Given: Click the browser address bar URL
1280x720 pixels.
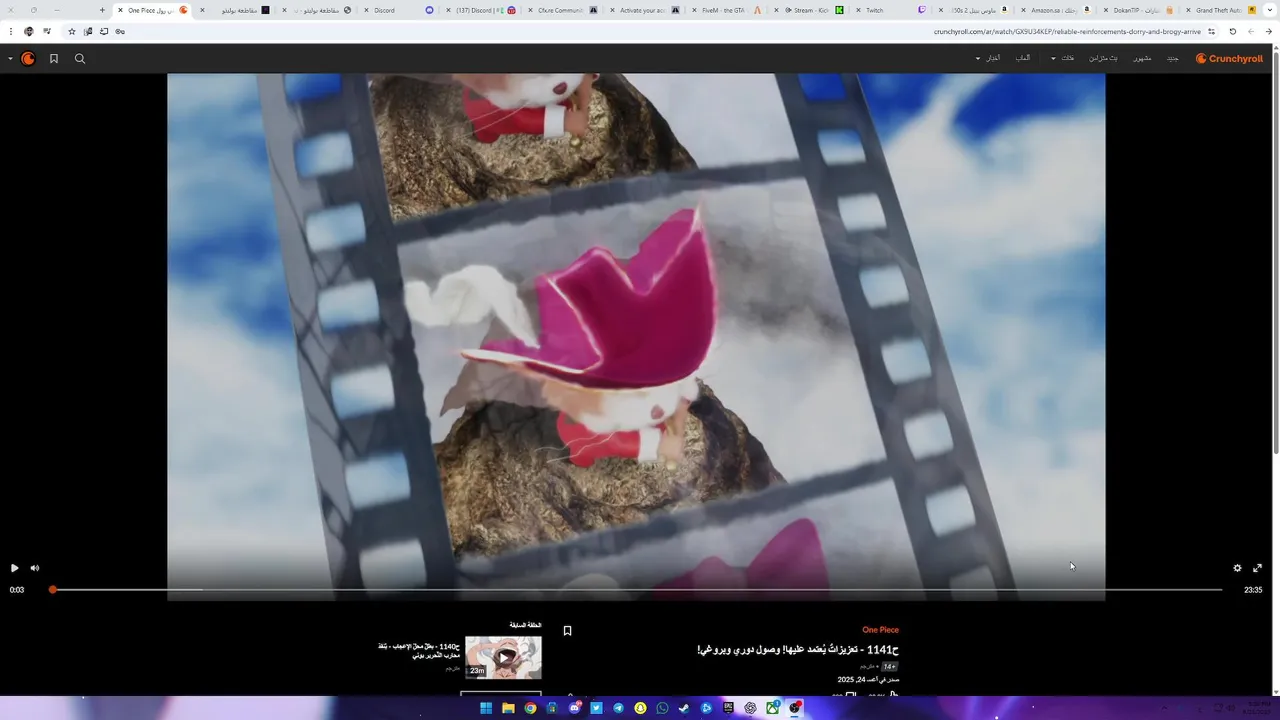Looking at the screenshot, I should coord(1067,31).
